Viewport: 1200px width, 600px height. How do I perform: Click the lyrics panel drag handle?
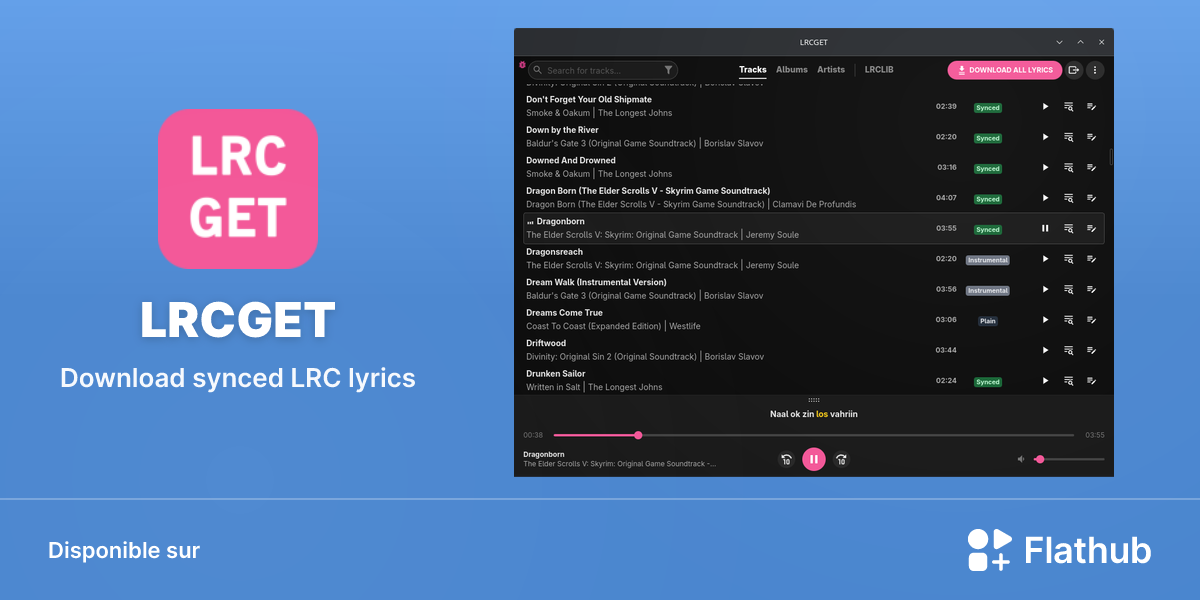[x=813, y=400]
